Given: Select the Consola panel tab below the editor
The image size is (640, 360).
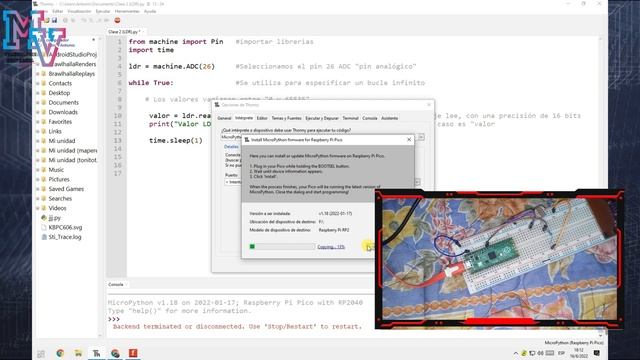Looking at the screenshot, I should coord(117,284).
